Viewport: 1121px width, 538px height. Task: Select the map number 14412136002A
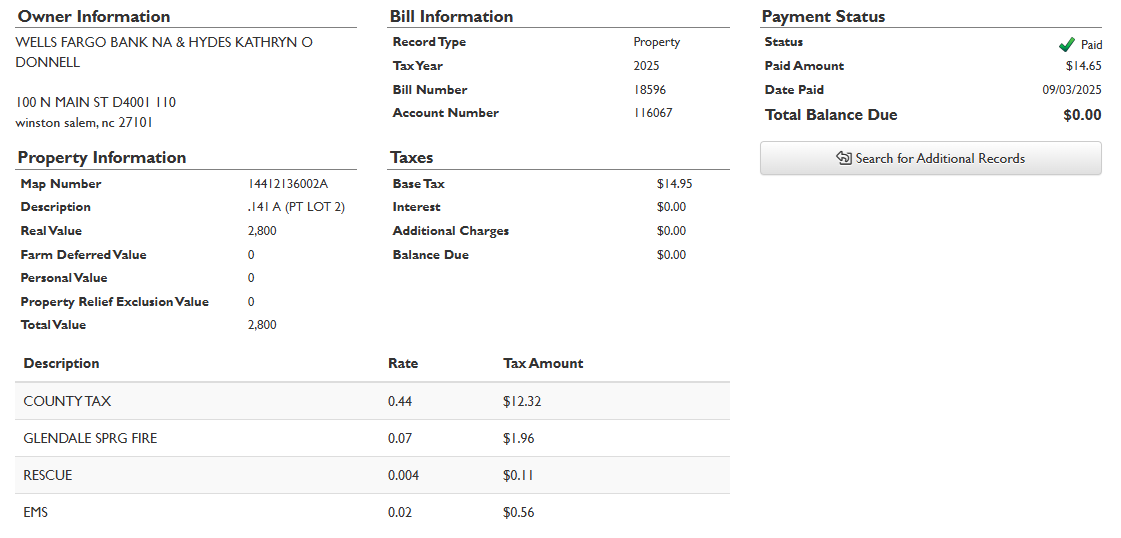pos(288,184)
